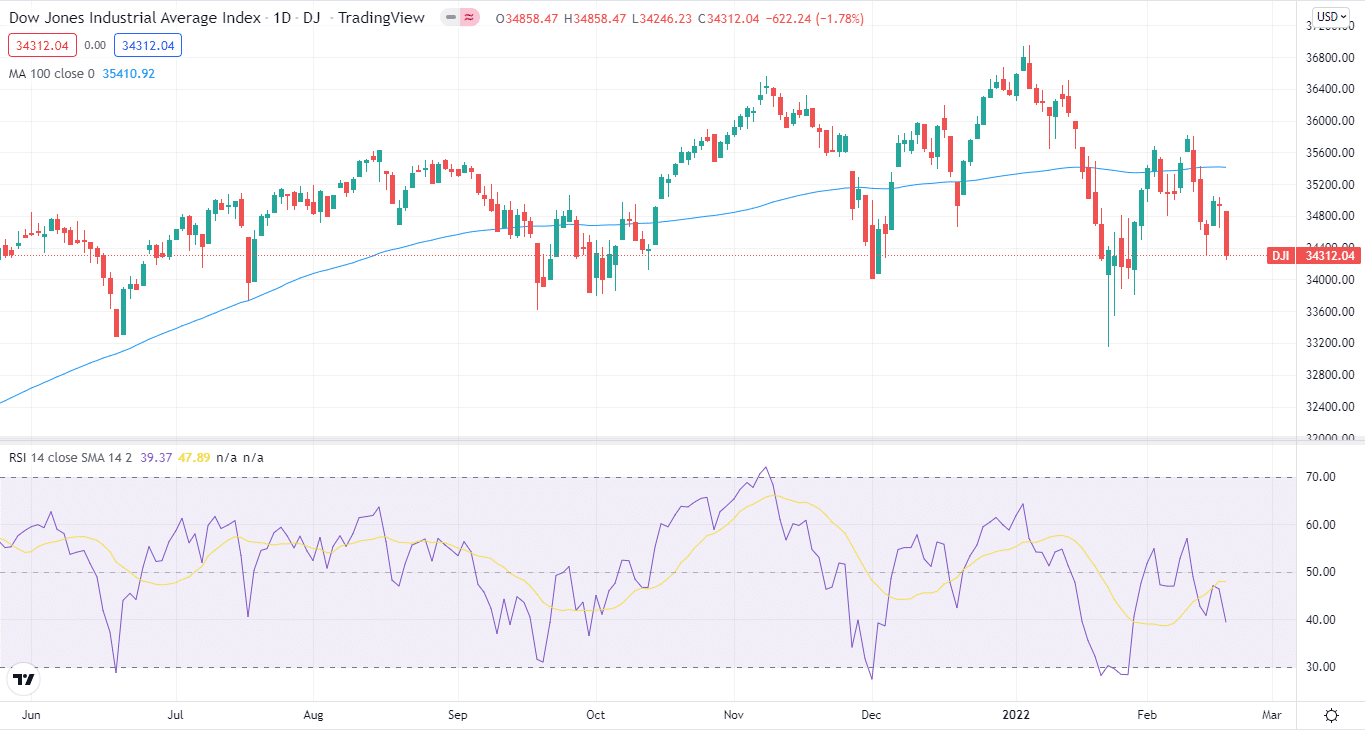The width and height of the screenshot is (1365, 731).
Task: Click the 36400.00 price axis label
Action: tap(1331, 90)
